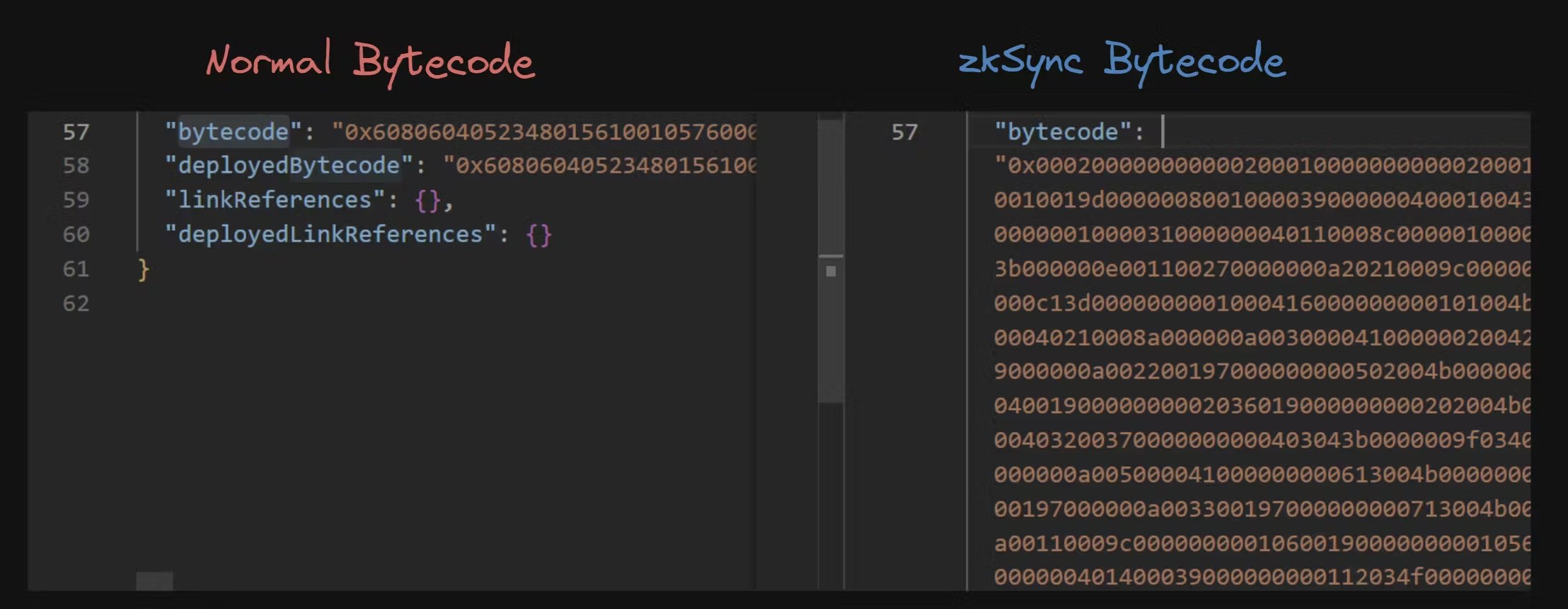Click the "bytecode" key in zkSync editor
This screenshot has height=609, width=1568.
(x=1063, y=132)
